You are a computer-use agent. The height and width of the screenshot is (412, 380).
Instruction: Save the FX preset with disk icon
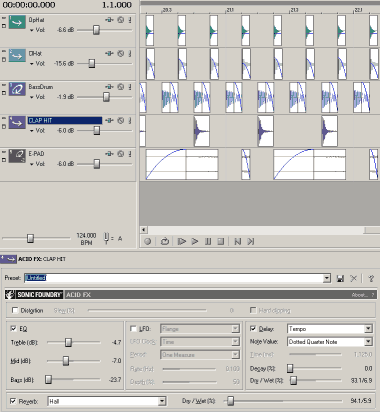point(340,278)
